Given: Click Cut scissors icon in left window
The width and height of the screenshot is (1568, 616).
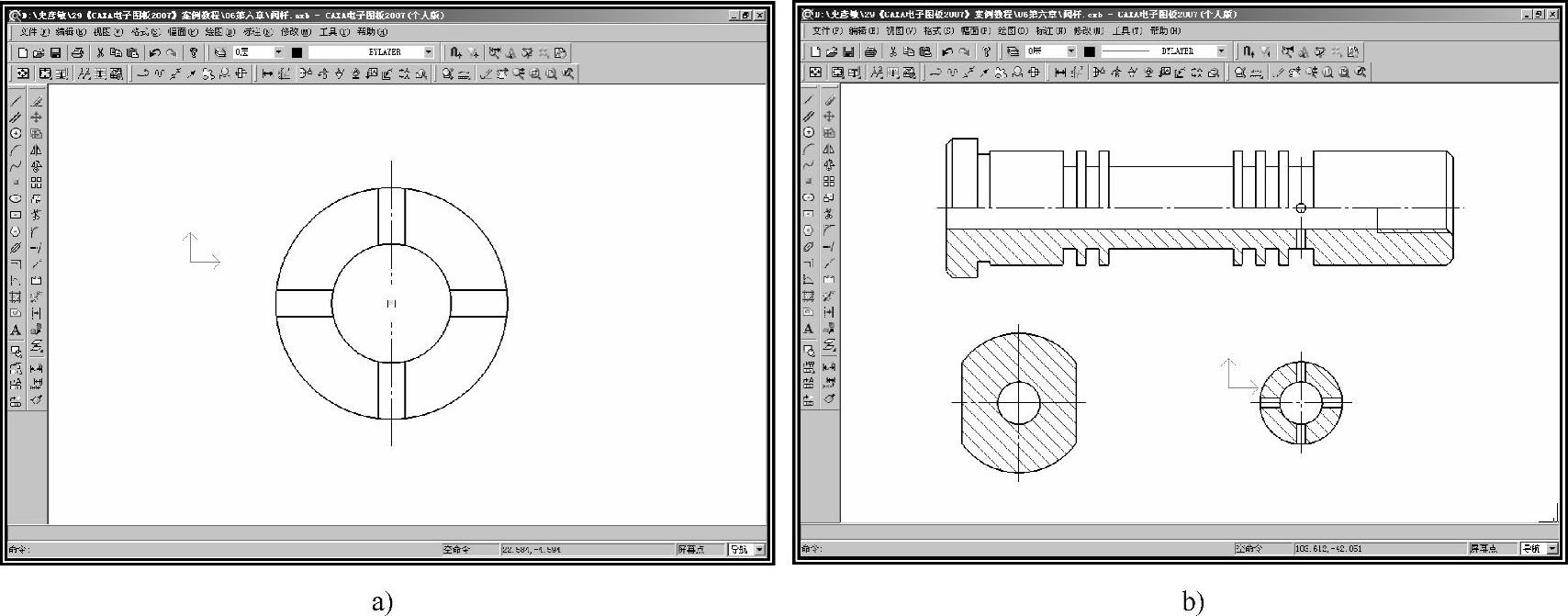Looking at the screenshot, I should [100, 53].
